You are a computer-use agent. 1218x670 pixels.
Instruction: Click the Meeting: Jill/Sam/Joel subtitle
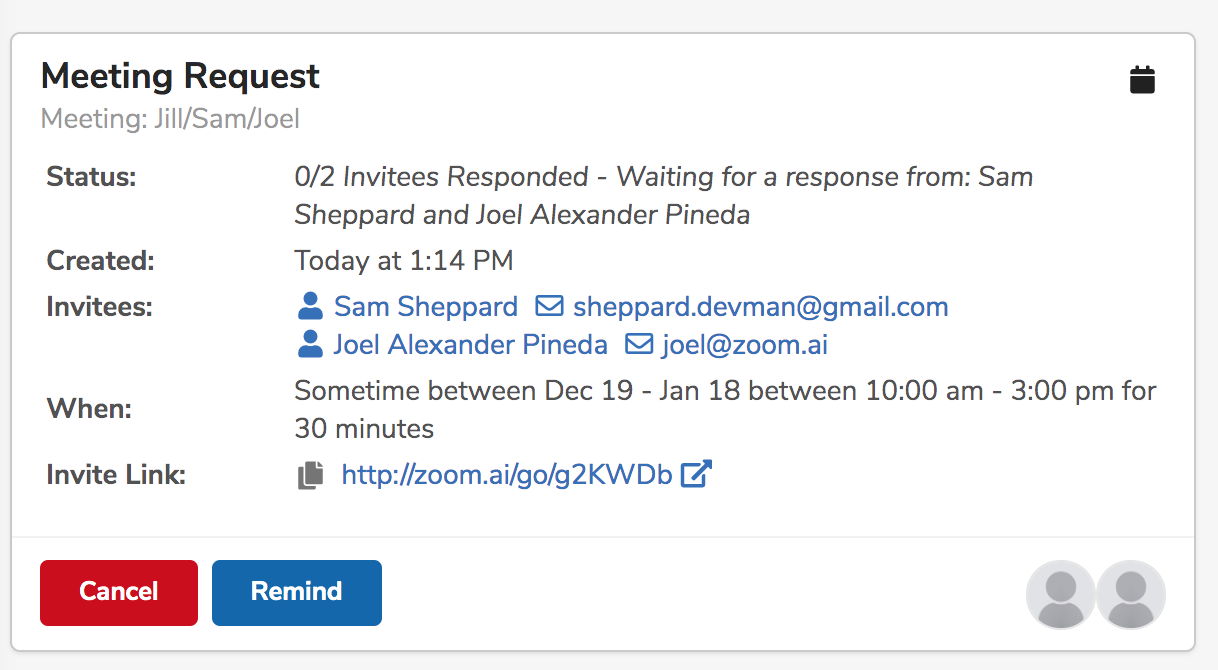coord(170,119)
